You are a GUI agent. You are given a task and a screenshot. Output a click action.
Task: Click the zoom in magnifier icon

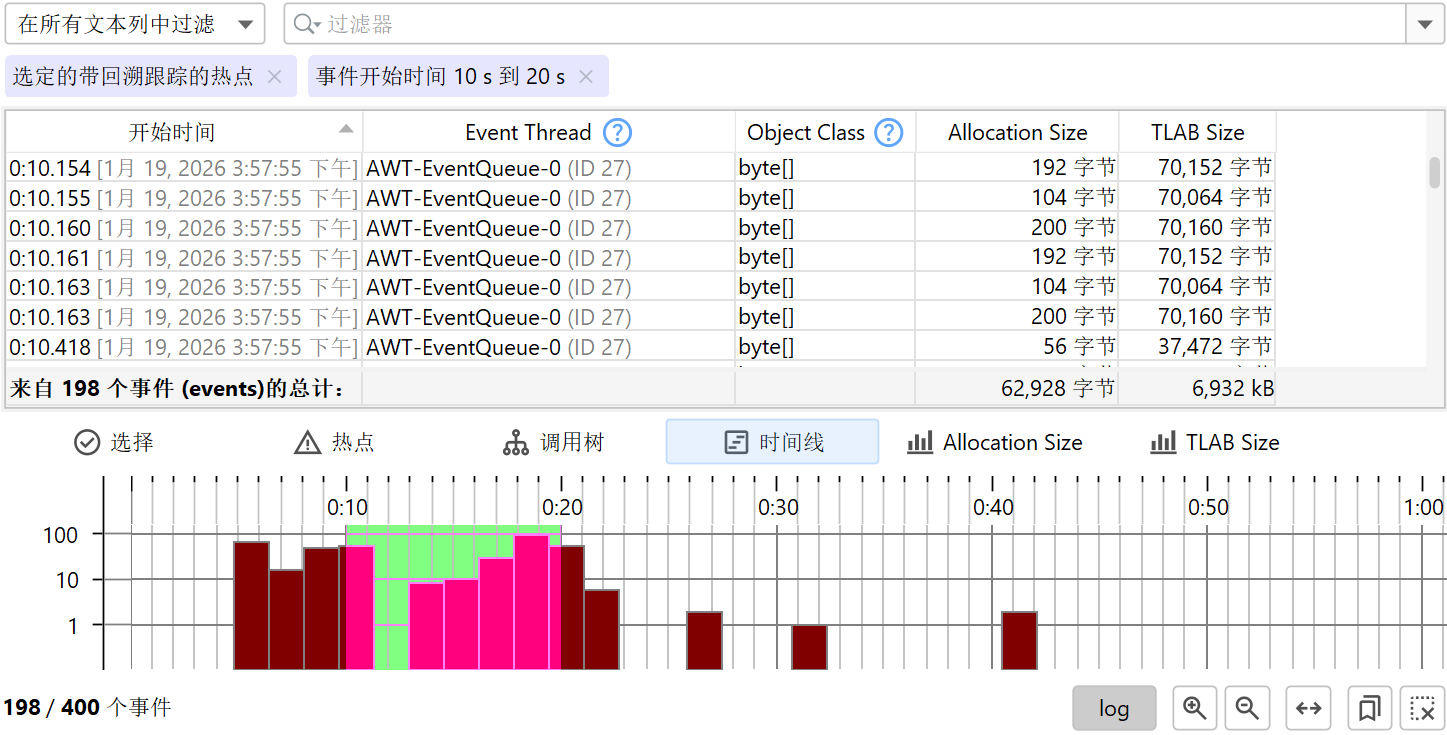[x=1194, y=708]
